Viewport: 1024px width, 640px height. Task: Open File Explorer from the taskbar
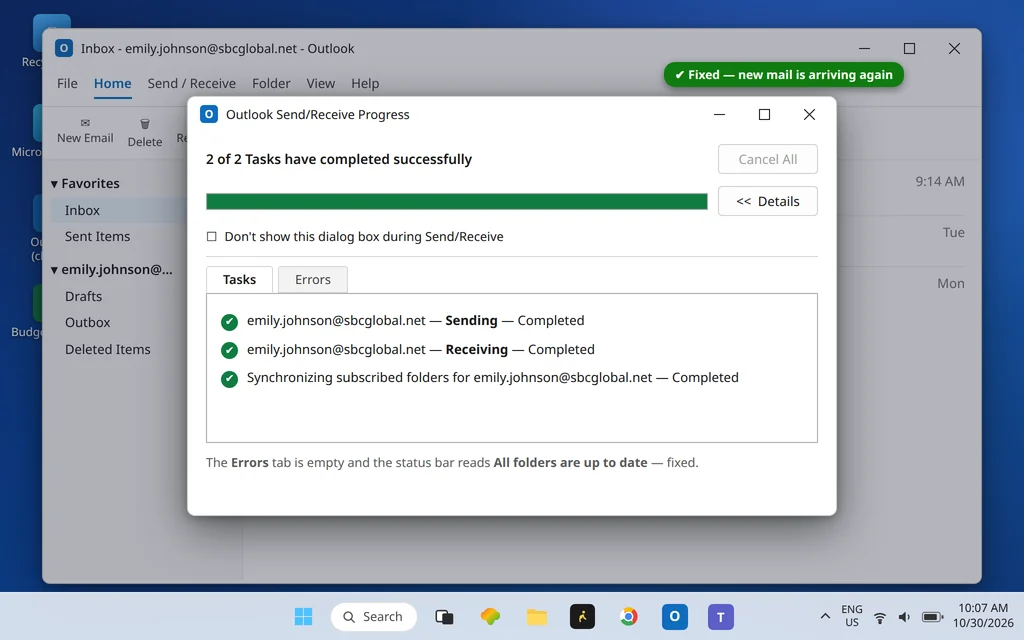pos(537,616)
